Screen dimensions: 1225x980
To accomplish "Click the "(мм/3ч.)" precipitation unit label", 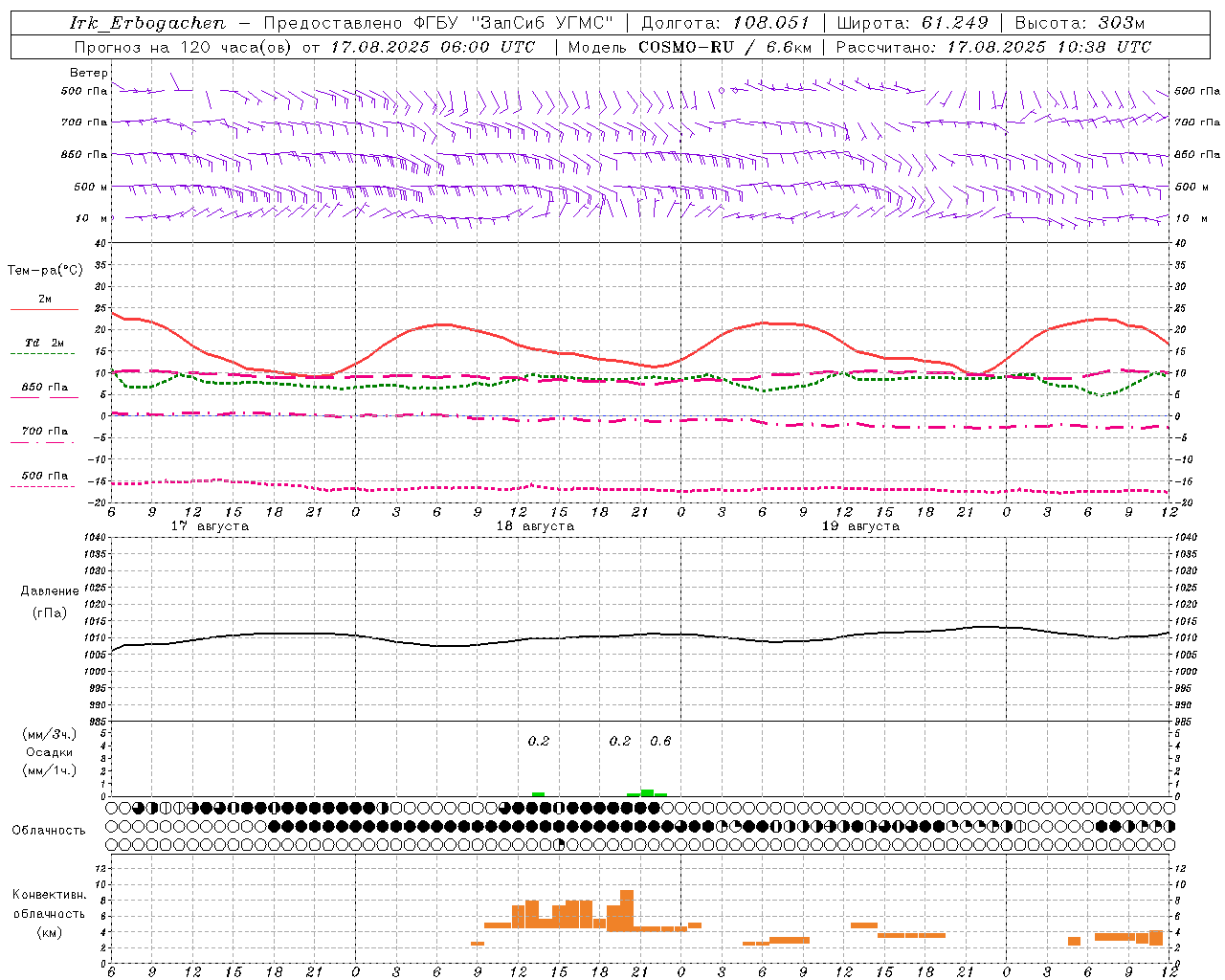I will 50,734.
